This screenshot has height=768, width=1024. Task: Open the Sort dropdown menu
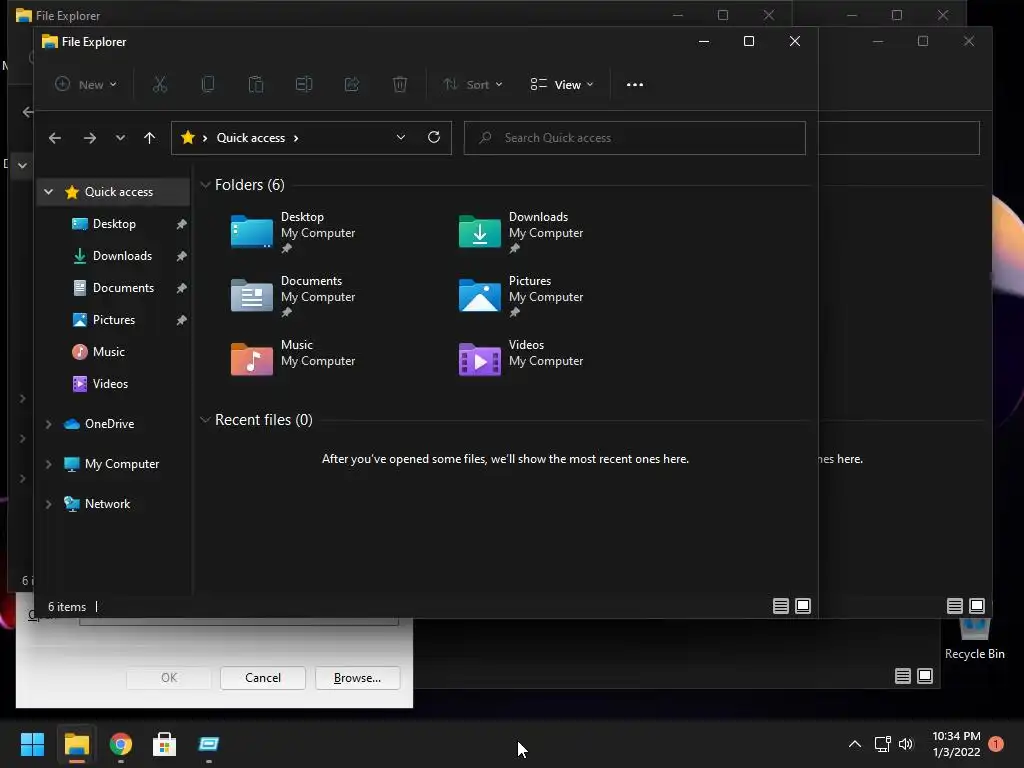[473, 84]
